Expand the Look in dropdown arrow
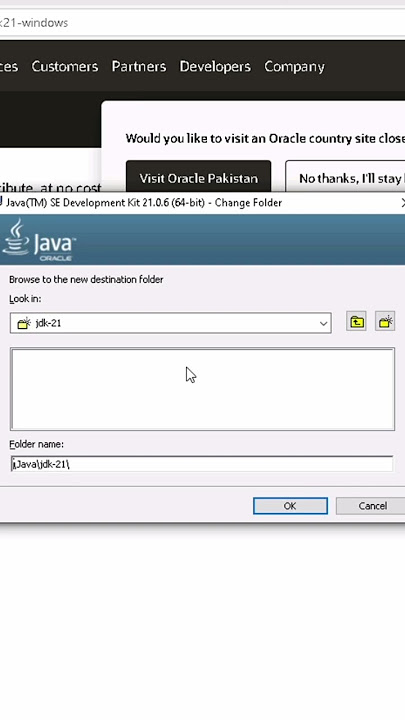 (x=323, y=323)
